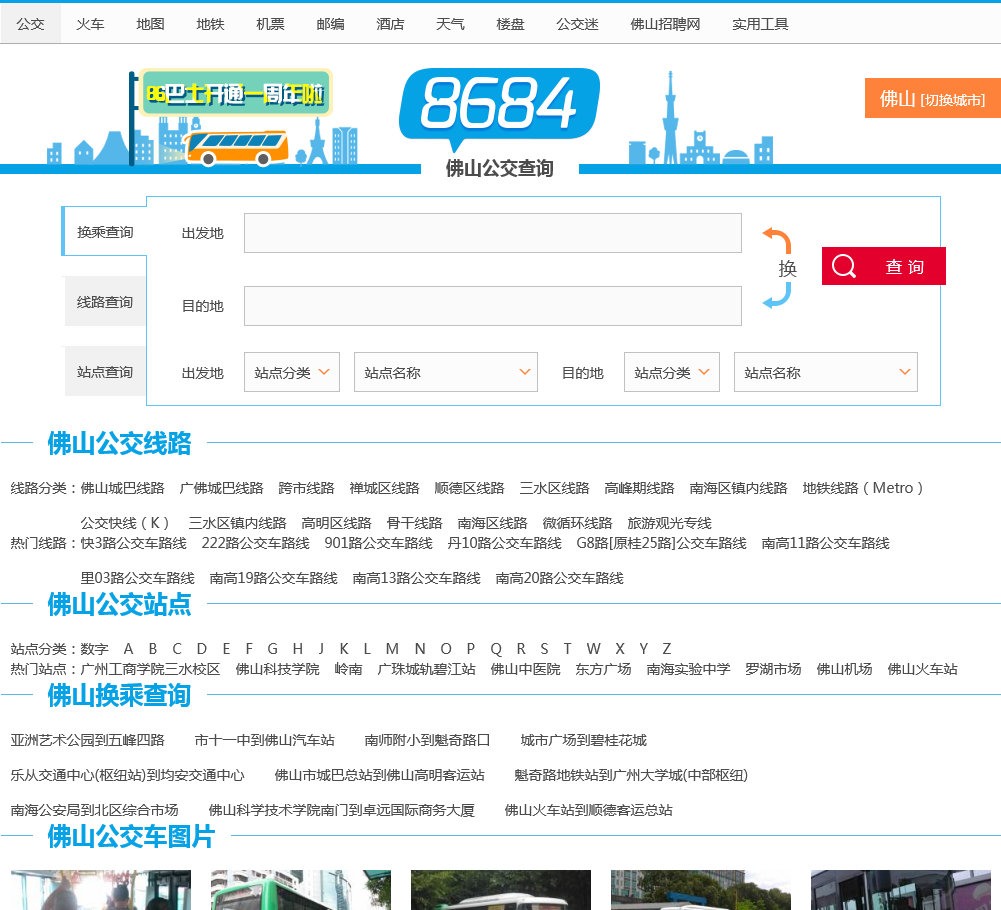Viewport: 1001px width, 910px height.
Task: Open the 地图 top menu item
Action: [x=150, y=24]
